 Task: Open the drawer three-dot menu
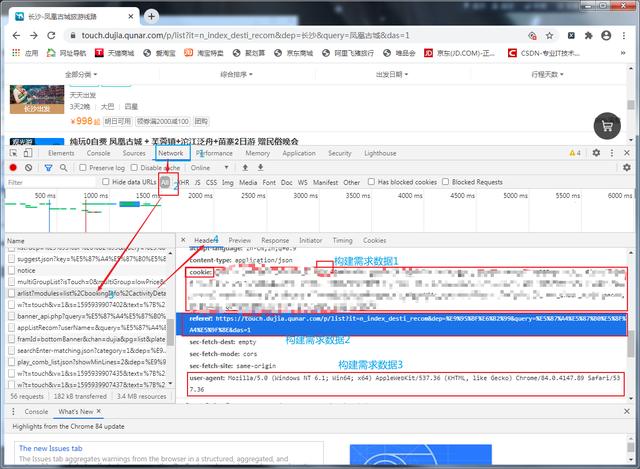point(13,411)
